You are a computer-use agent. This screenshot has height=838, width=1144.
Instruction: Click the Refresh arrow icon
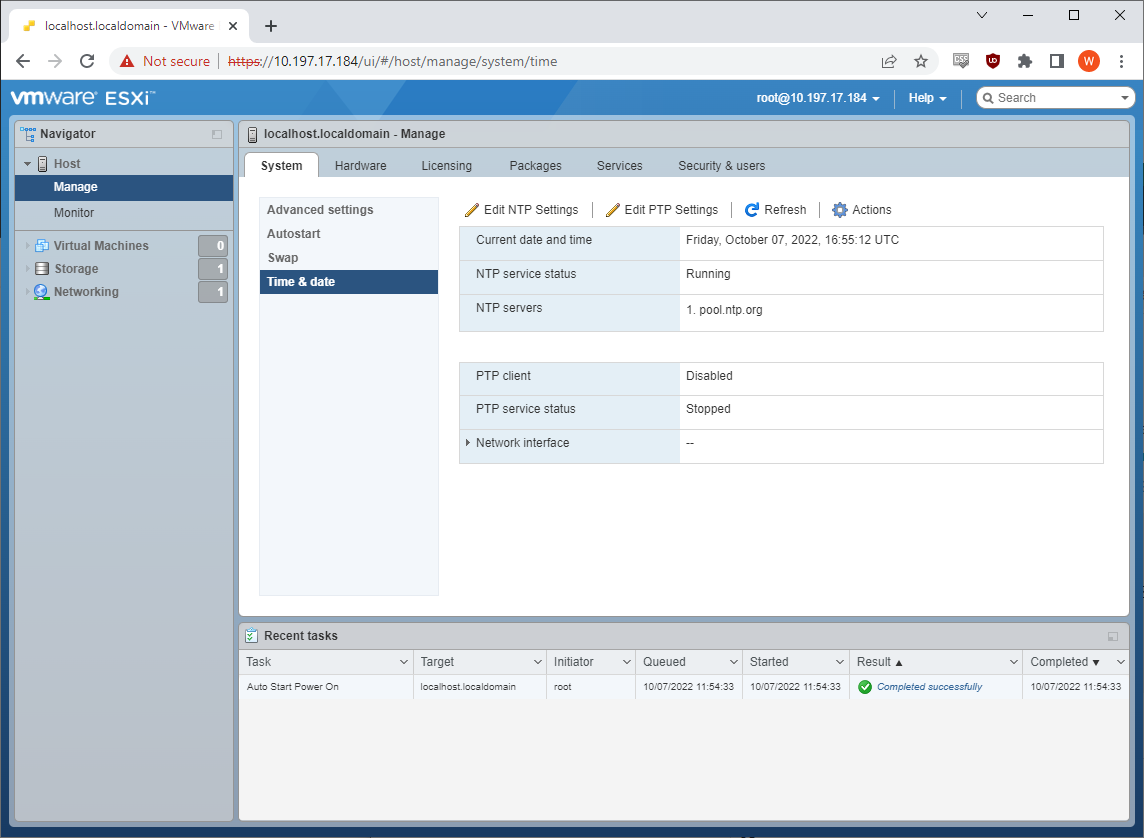[752, 210]
